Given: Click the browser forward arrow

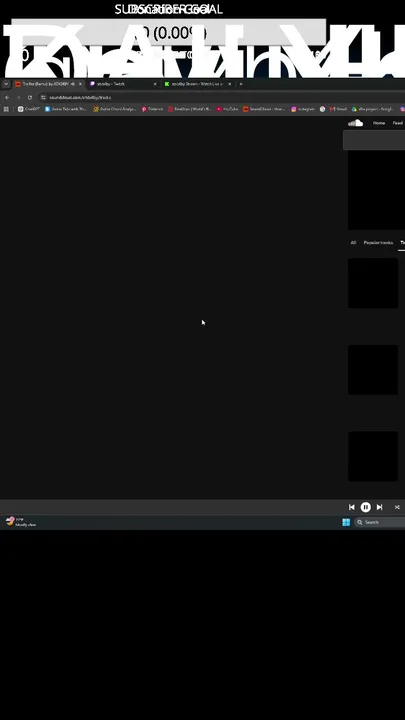Looking at the screenshot, I should (x=18, y=97).
